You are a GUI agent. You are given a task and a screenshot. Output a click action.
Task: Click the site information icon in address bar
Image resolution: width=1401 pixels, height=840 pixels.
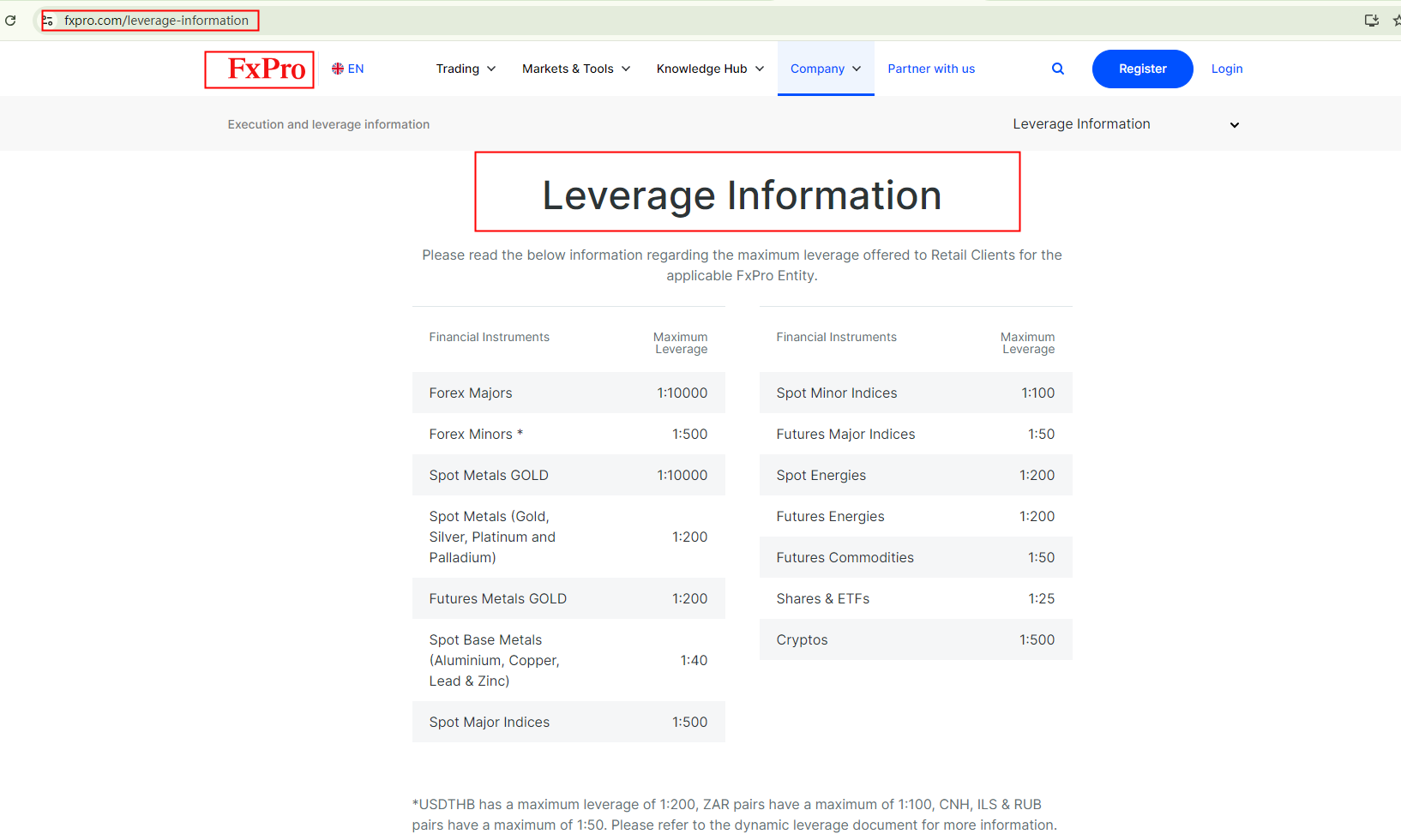point(48,21)
